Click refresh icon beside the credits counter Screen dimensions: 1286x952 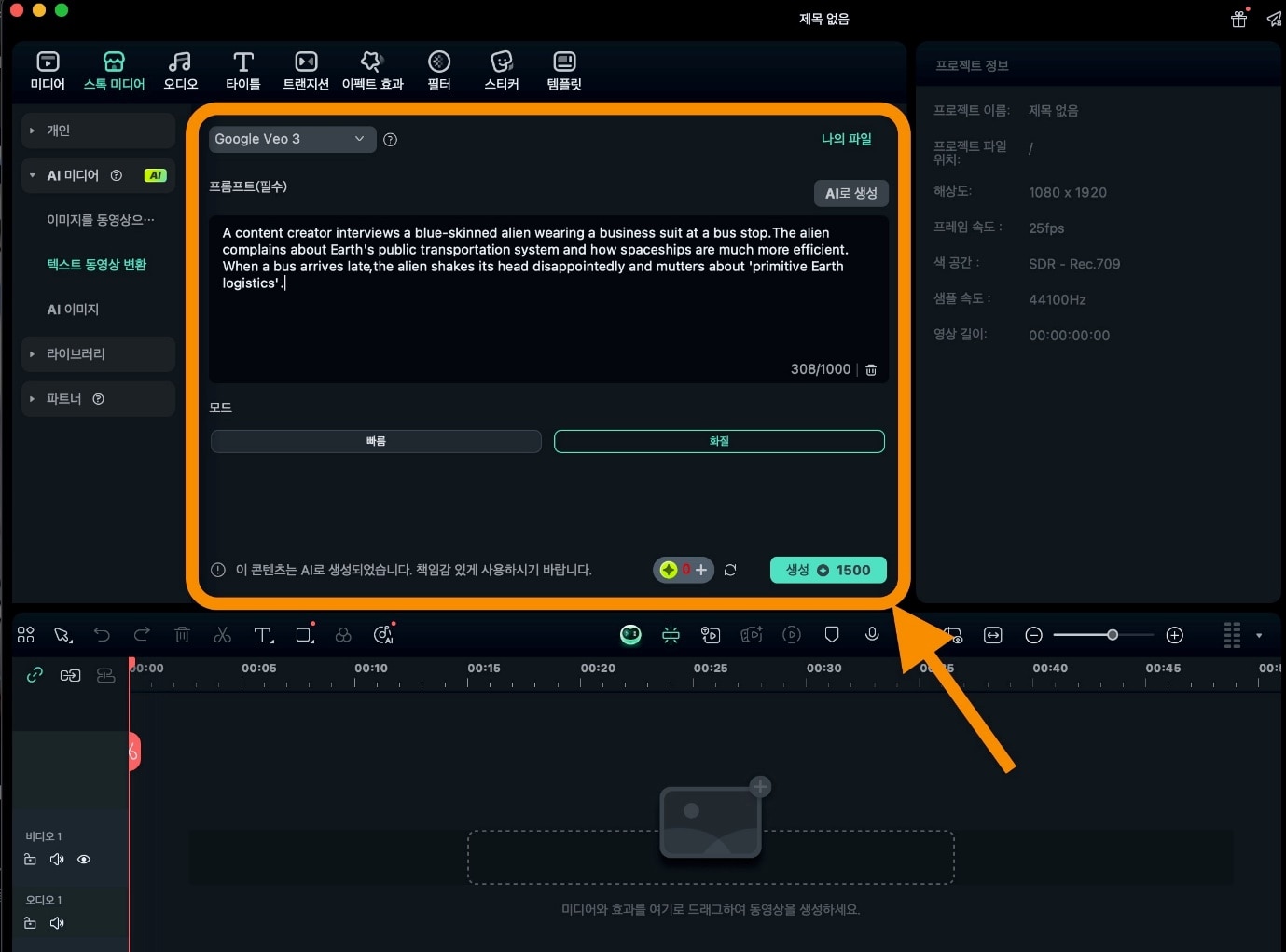coord(730,570)
